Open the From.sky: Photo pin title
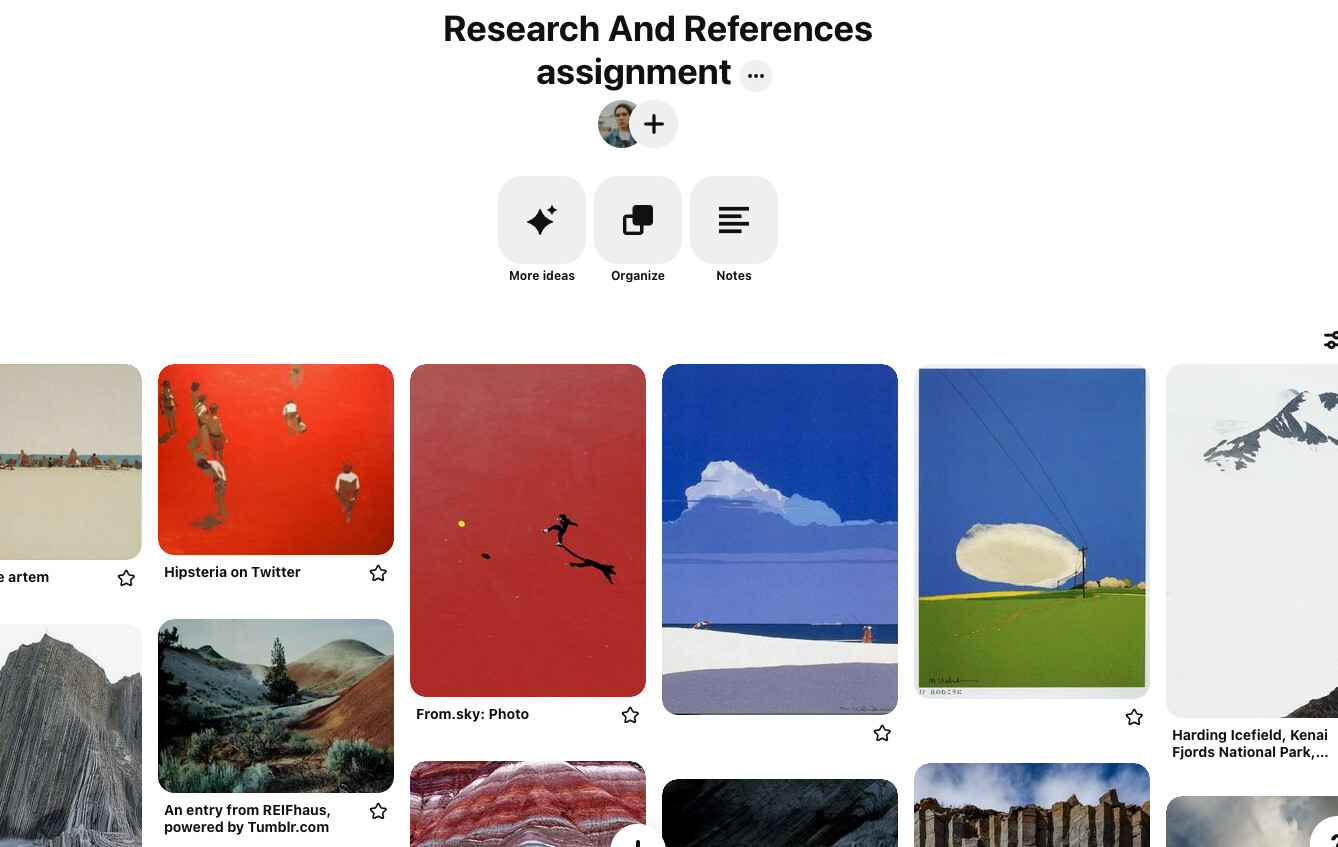This screenshot has width=1338, height=847. coord(472,714)
